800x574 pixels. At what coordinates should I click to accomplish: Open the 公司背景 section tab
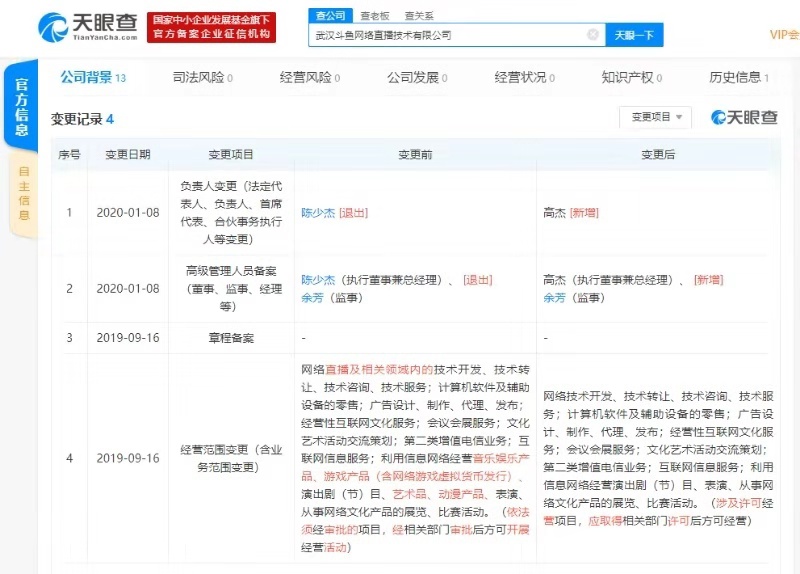[92, 77]
